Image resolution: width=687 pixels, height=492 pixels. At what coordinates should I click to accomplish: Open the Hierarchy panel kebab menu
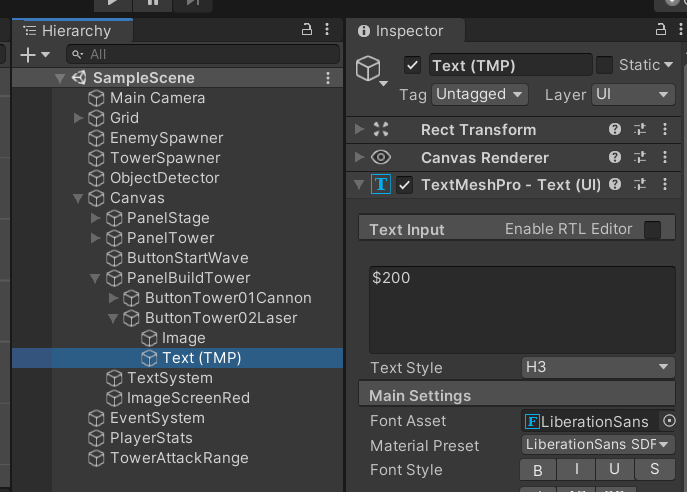pos(328,31)
